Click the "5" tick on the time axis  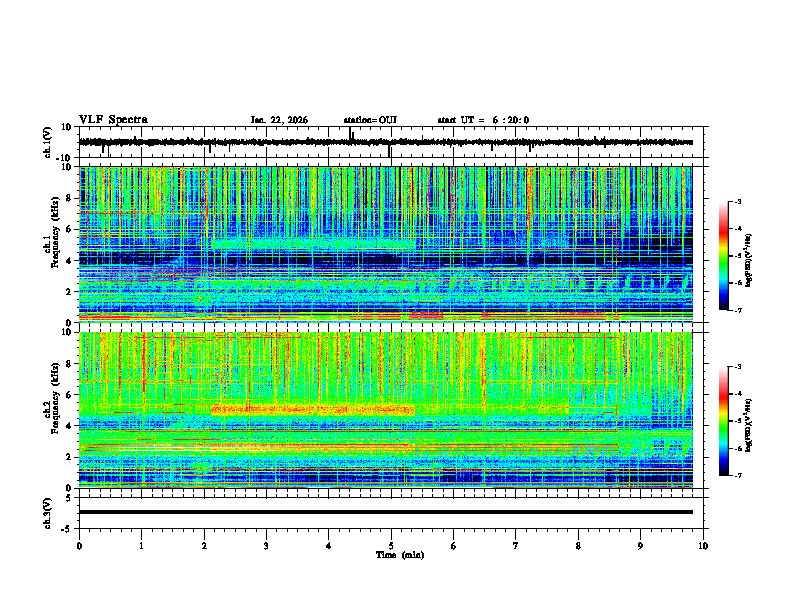click(x=391, y=546)
